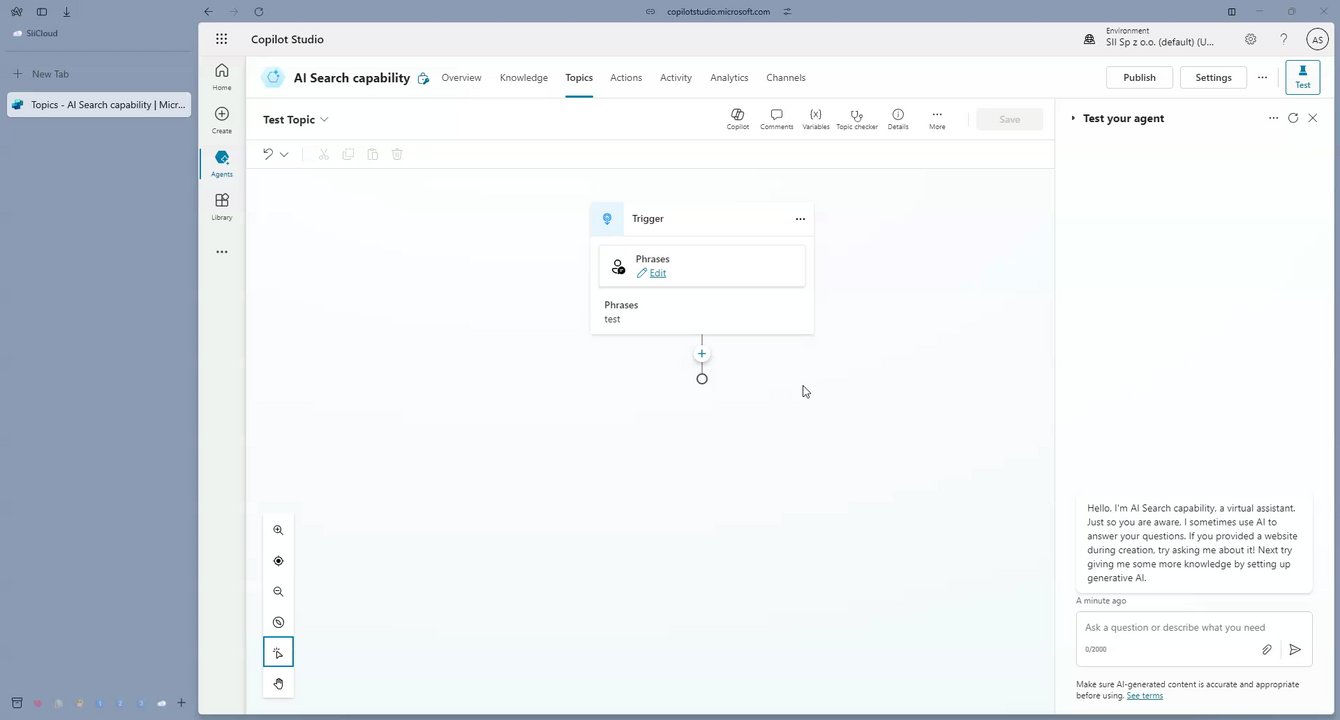Expand the Test Topic name dropdown
1340x720 pixels.
(x=324, y=120)
